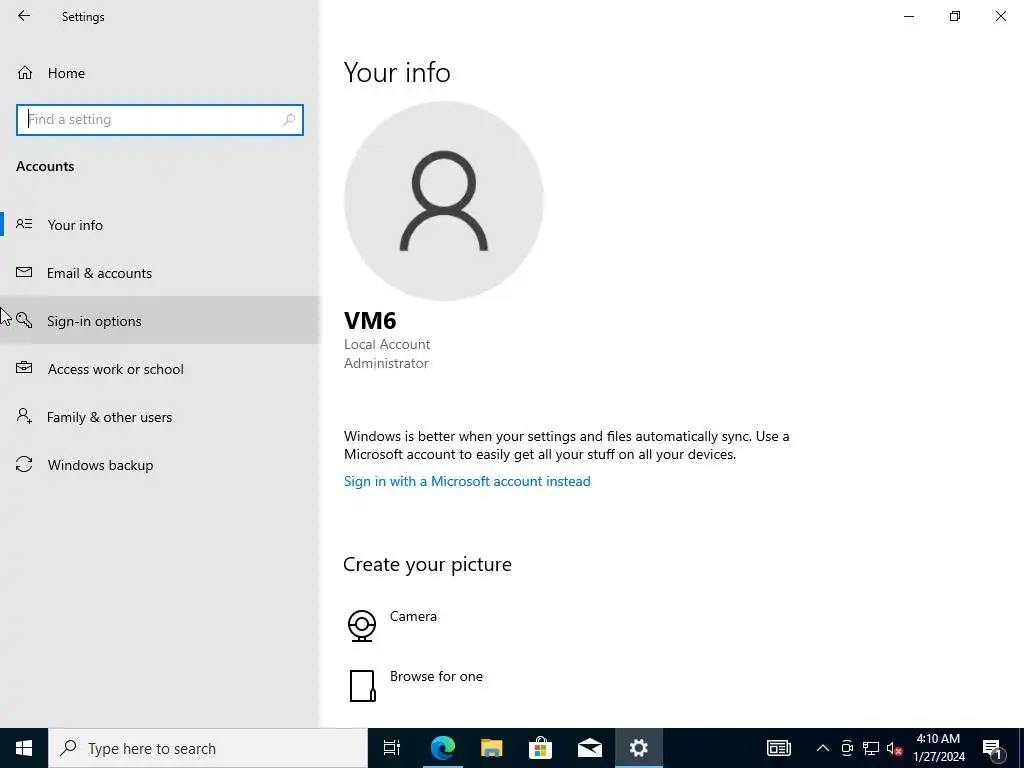Click the network tray icon
1024x768 pixels.
coord(871,748)
